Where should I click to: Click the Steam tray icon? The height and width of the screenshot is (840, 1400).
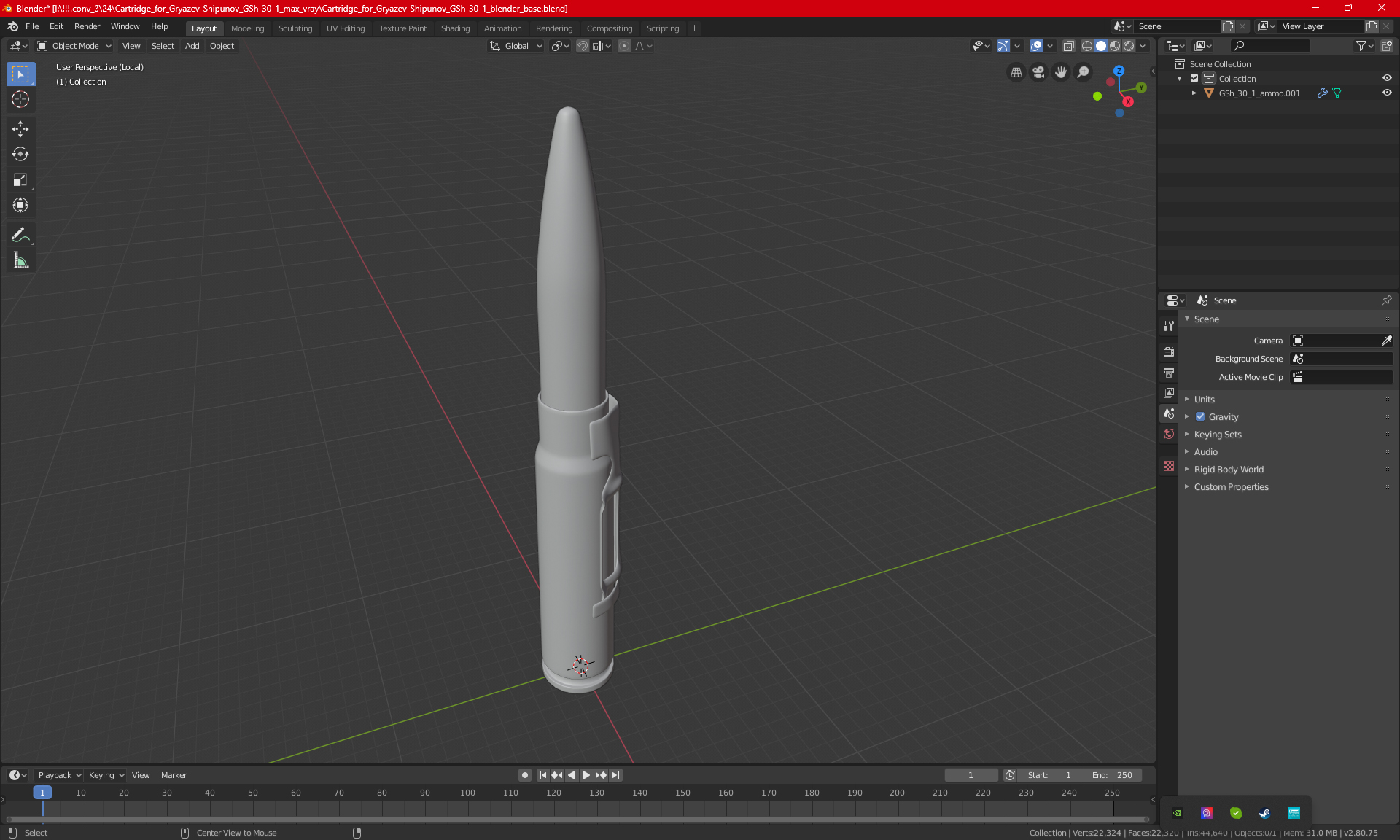pyautogui.click(x=1264, y=813)
